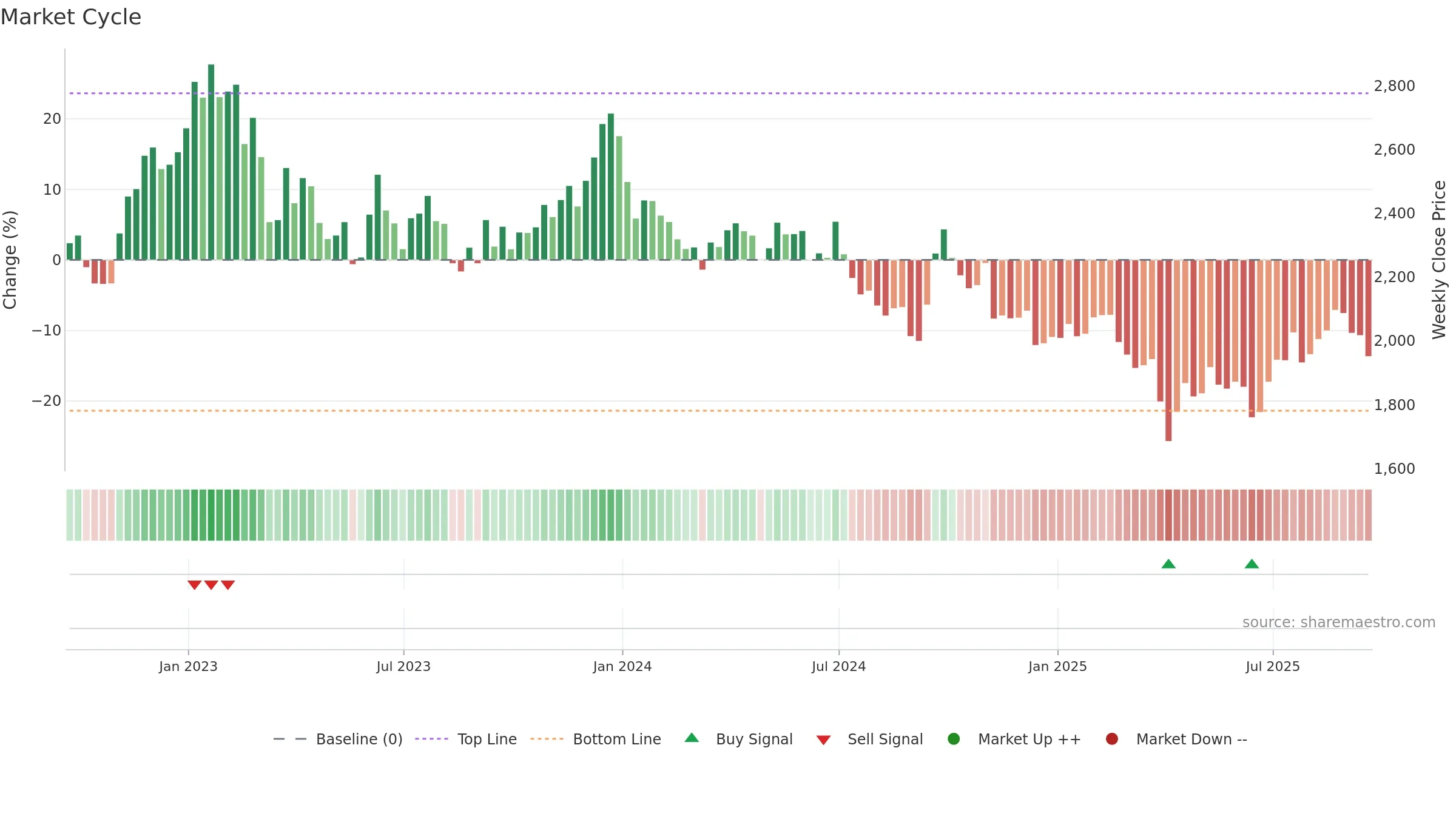1456x819 pixels.
Task: Click the −10 change axis label
Action: point(47,331)
